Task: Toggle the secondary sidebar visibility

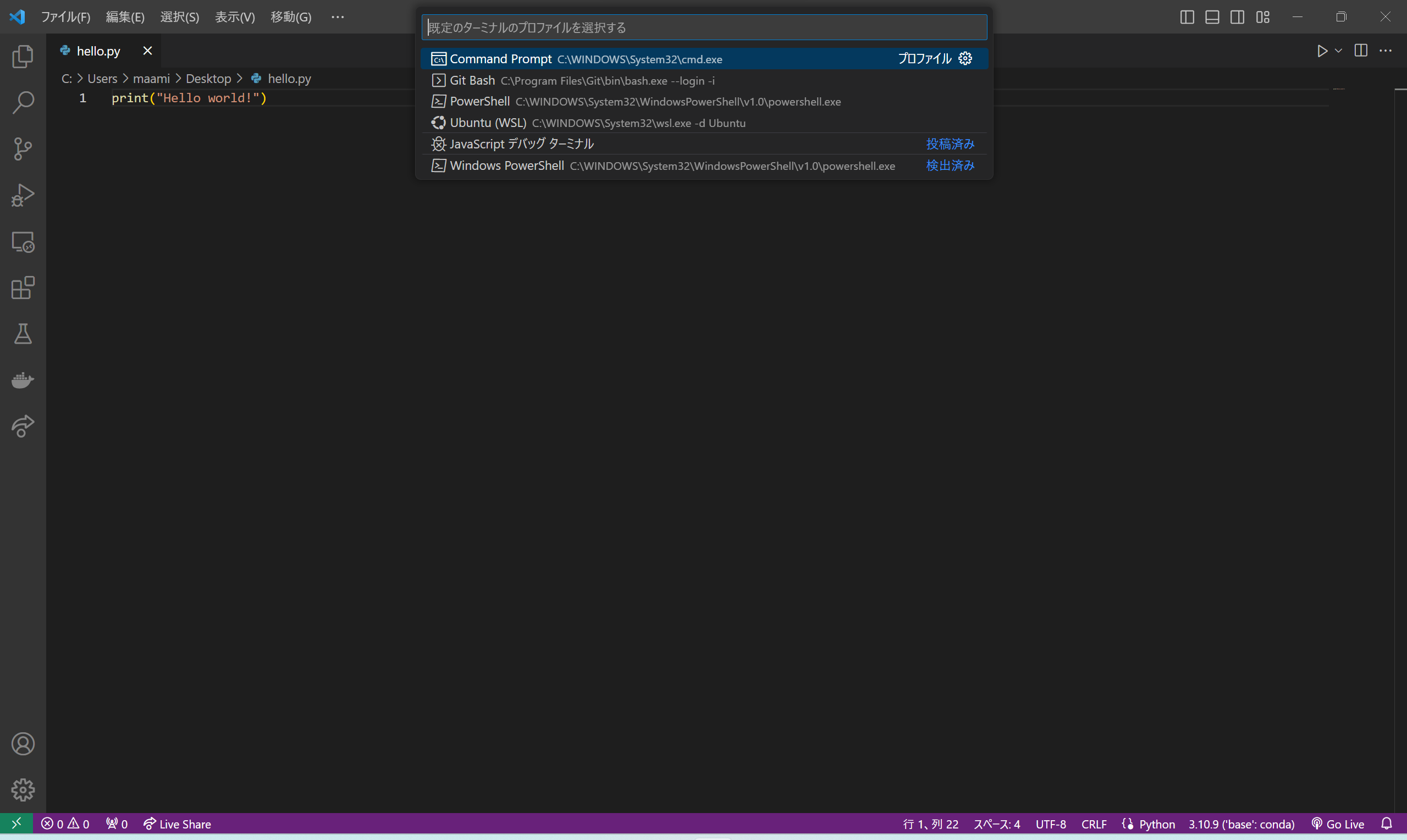Action: pos(1237,17)
